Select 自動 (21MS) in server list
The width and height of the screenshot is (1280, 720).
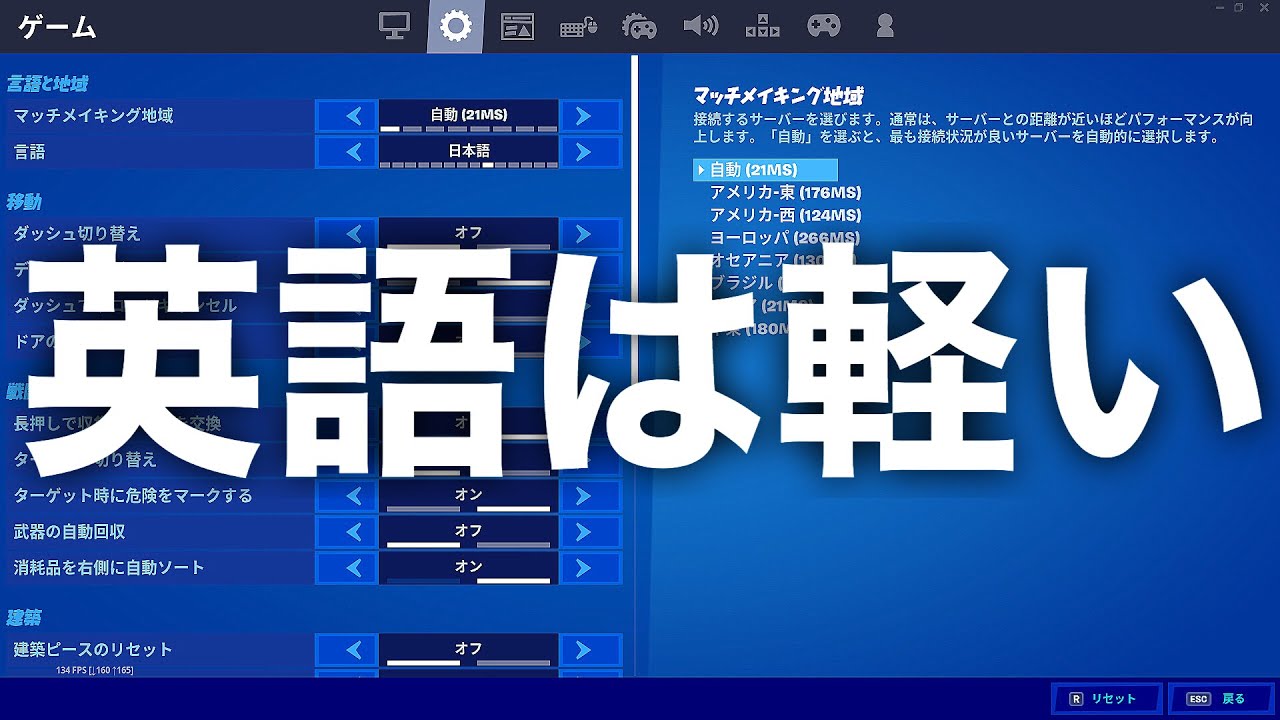(765, 170)
